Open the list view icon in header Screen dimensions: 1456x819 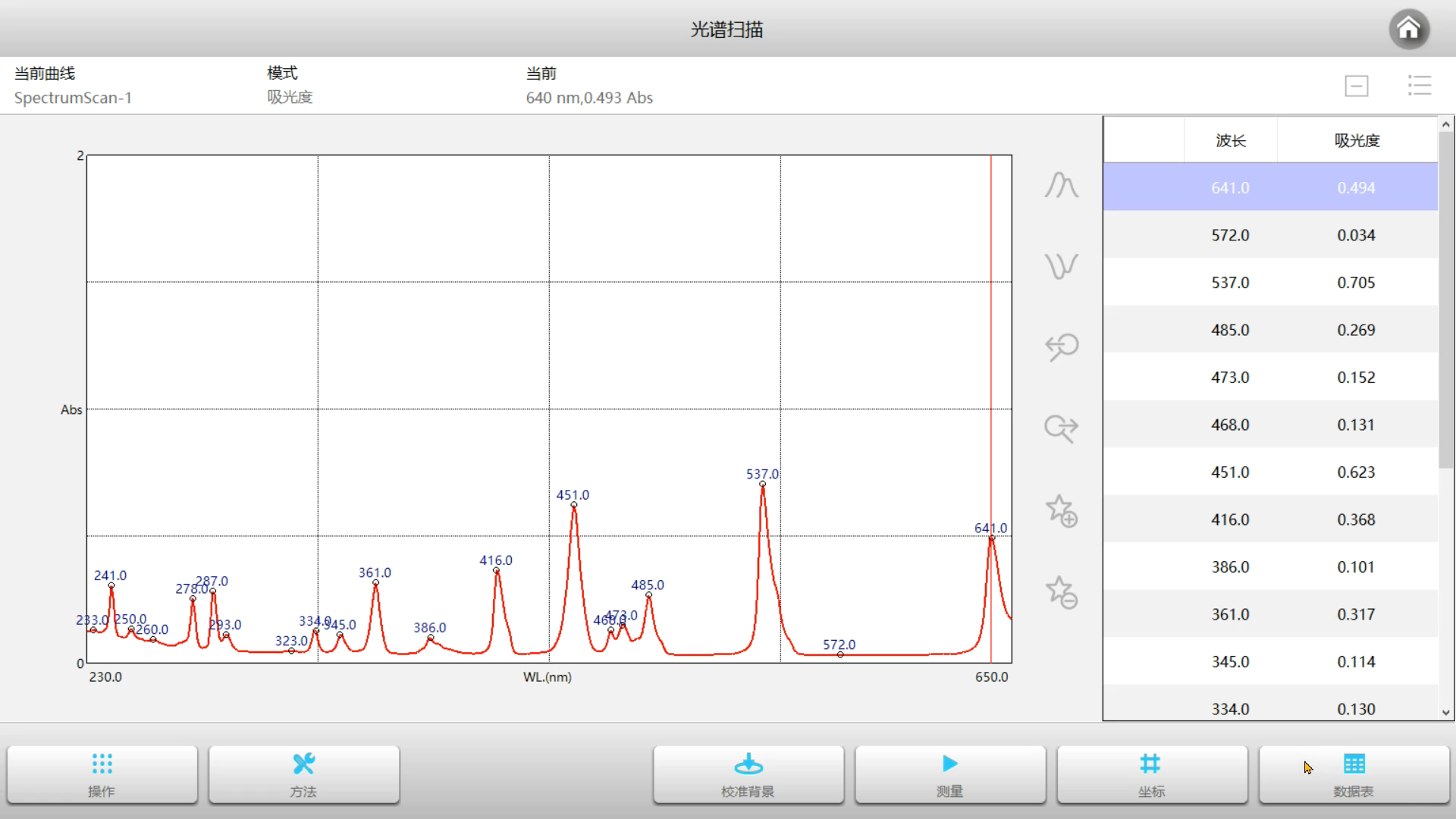[1419, 85]
